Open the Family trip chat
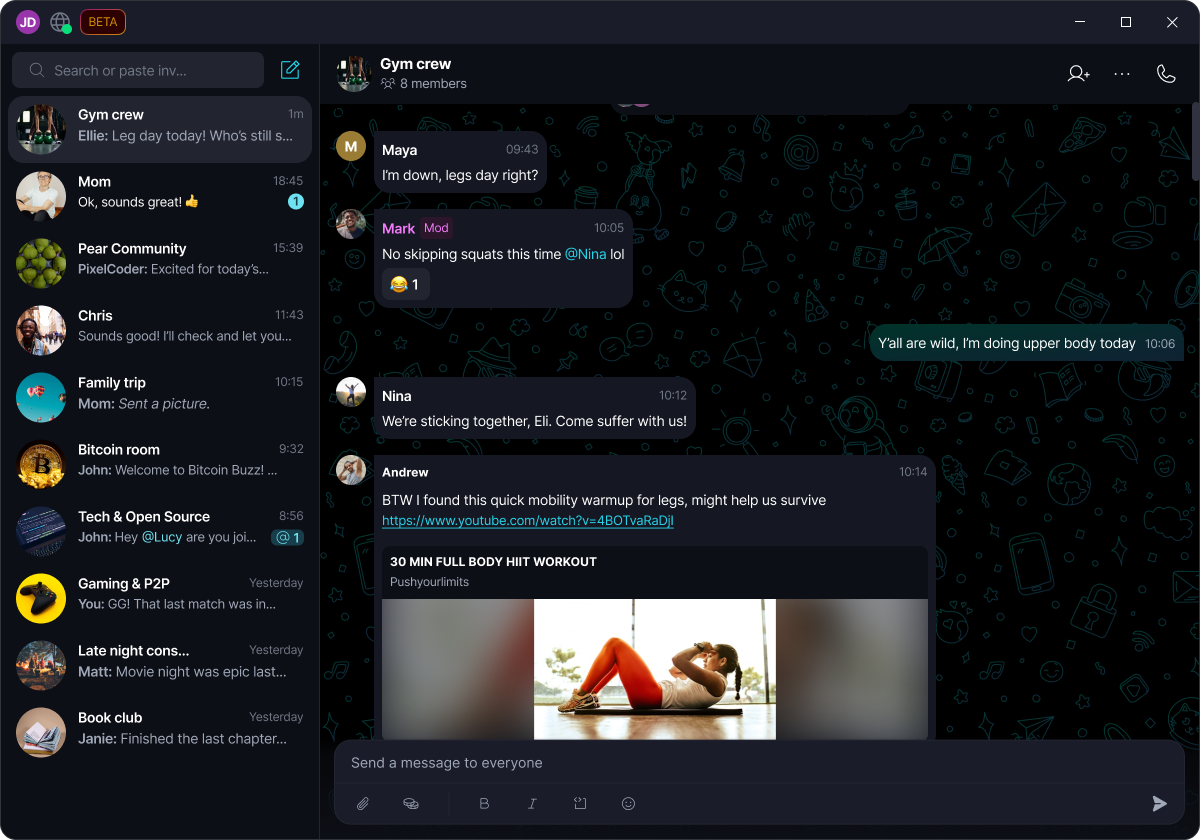The width and height of the screenshot is (1200, 840). click(160, 397)
